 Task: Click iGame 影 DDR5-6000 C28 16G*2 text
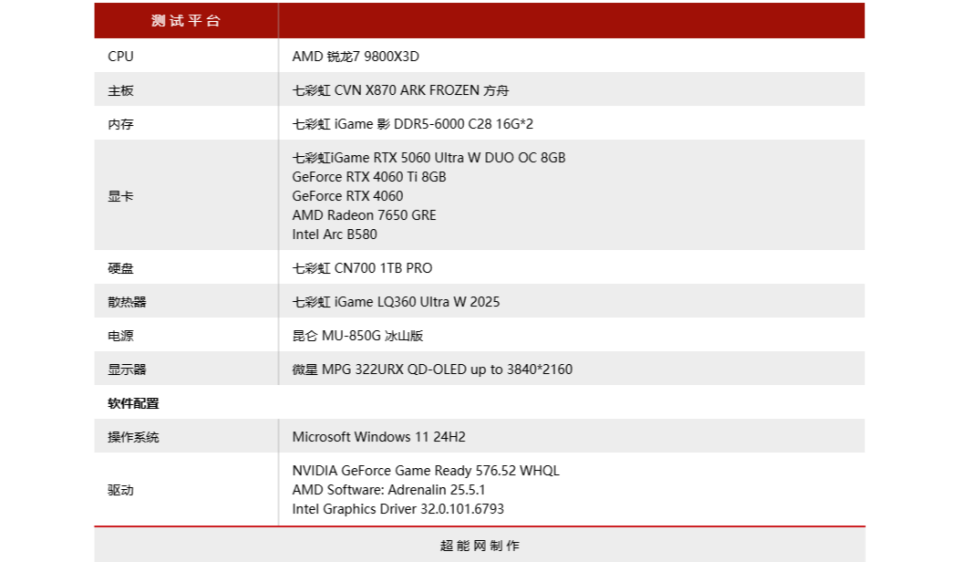(x=433, y=124)
